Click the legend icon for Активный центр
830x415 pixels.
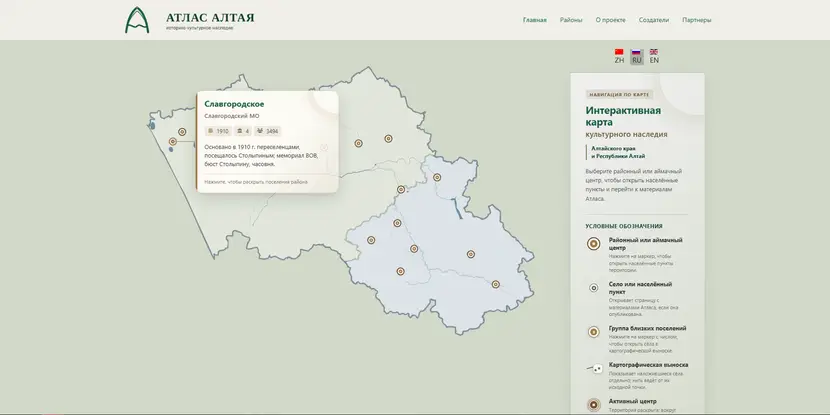click(x=593, y=405)
